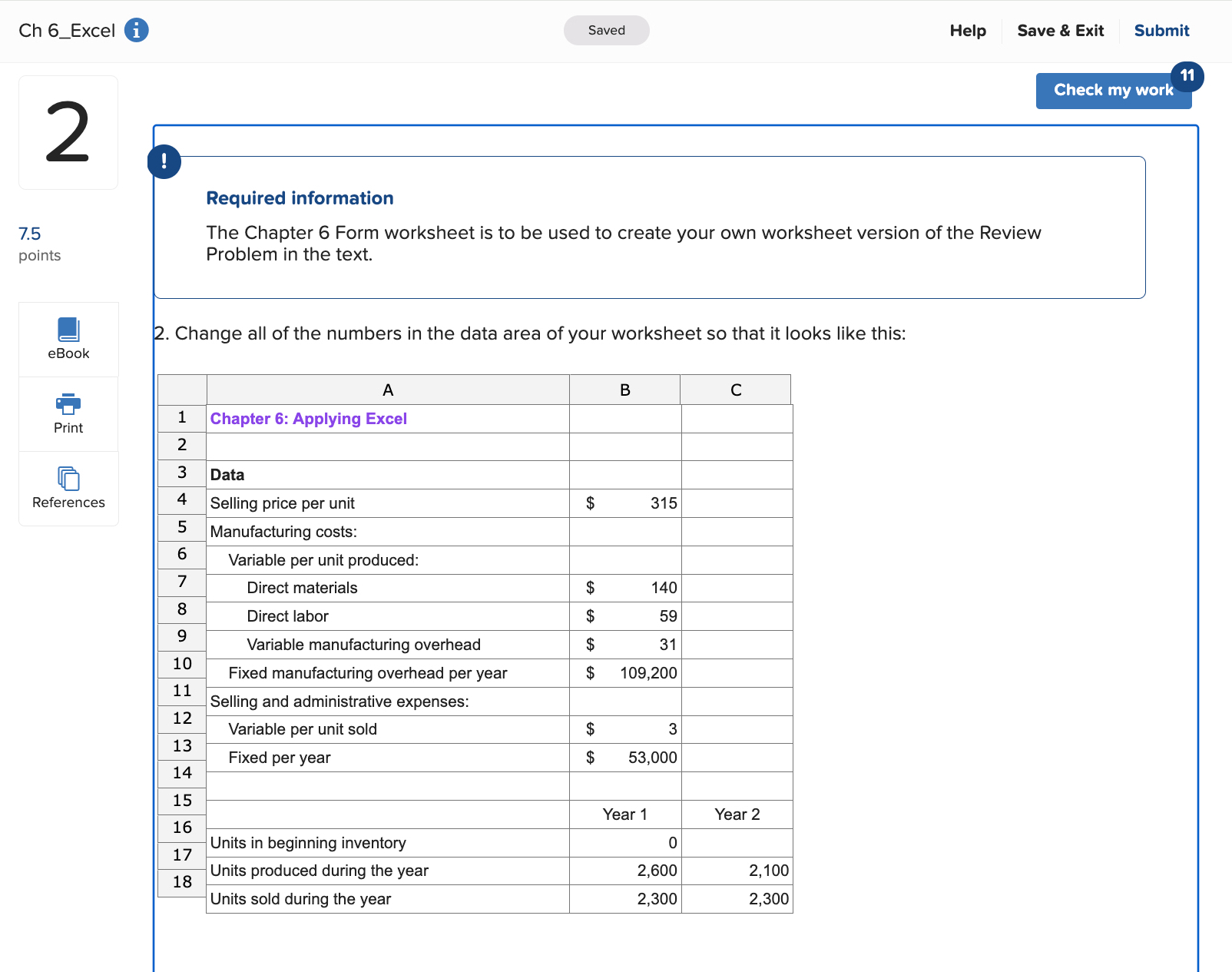Select the Units produced value 2,600
The image size is (1232, 972).
(656, 871)
